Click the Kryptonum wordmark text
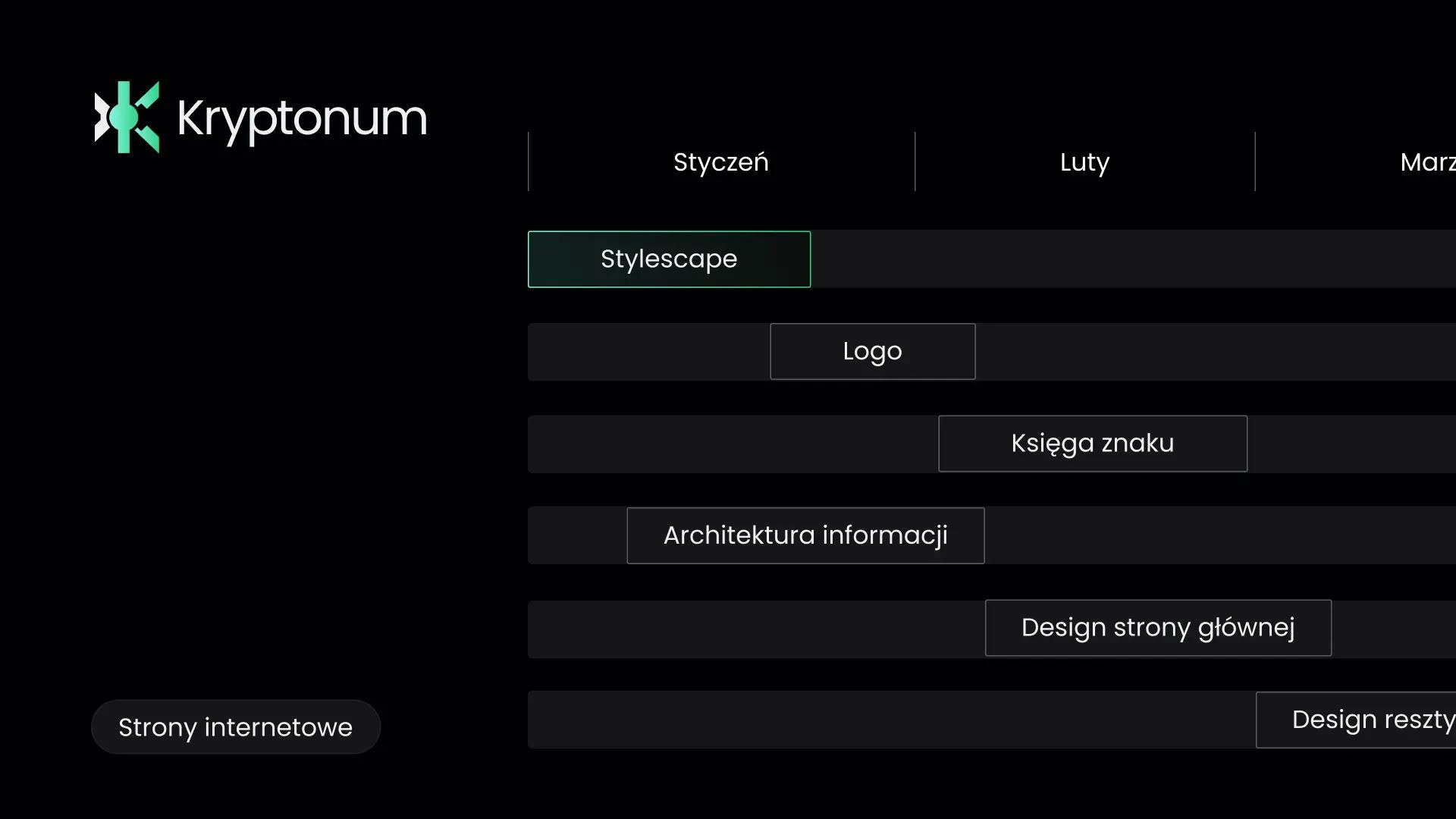1456x819 pixels. [x=302, y=119]
